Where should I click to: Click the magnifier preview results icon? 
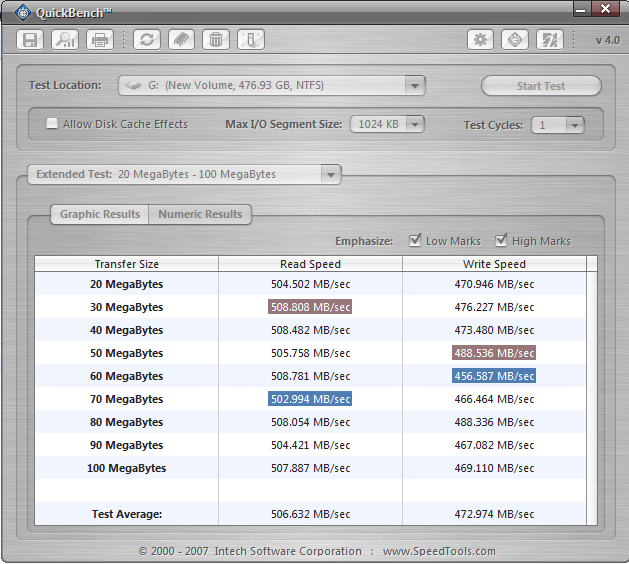65,40
